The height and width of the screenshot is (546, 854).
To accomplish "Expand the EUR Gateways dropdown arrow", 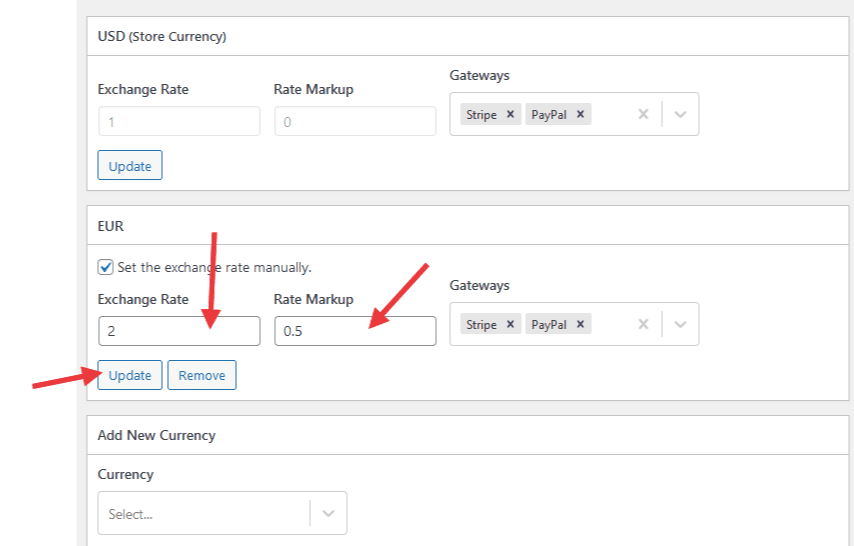I will pyautogui.click(x=680, y=324).
